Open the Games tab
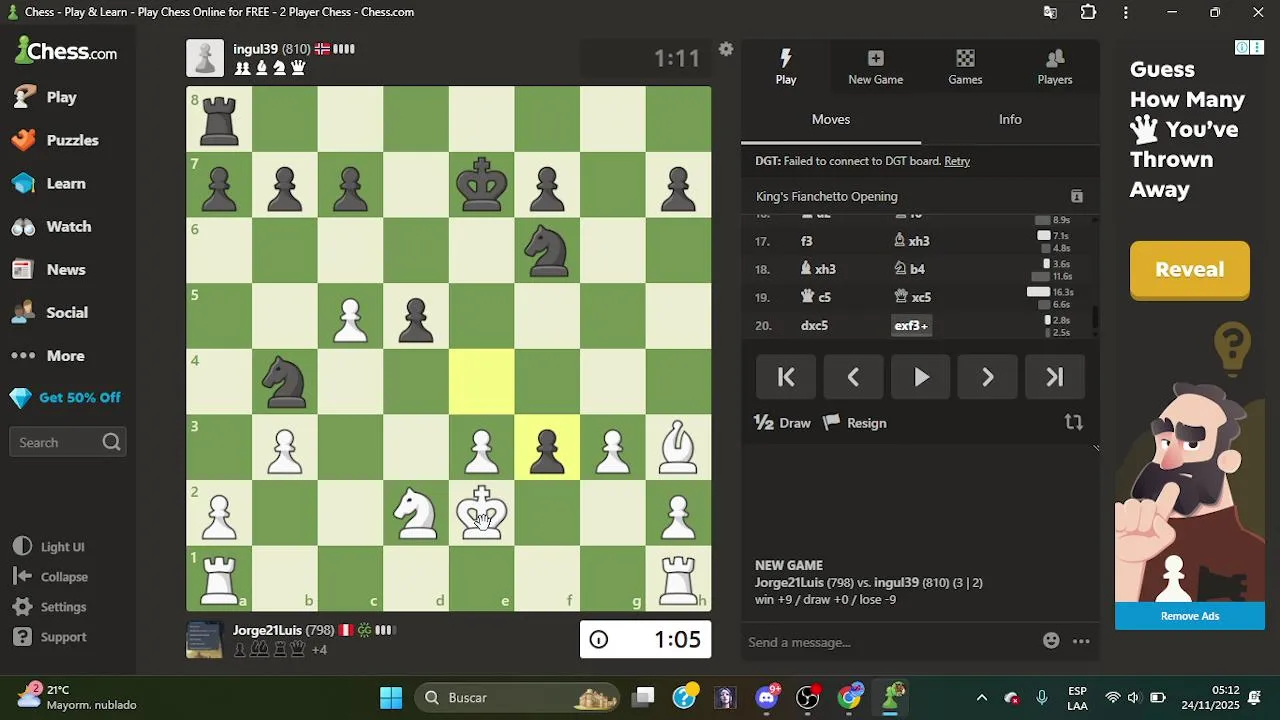 tap(965, 67)
